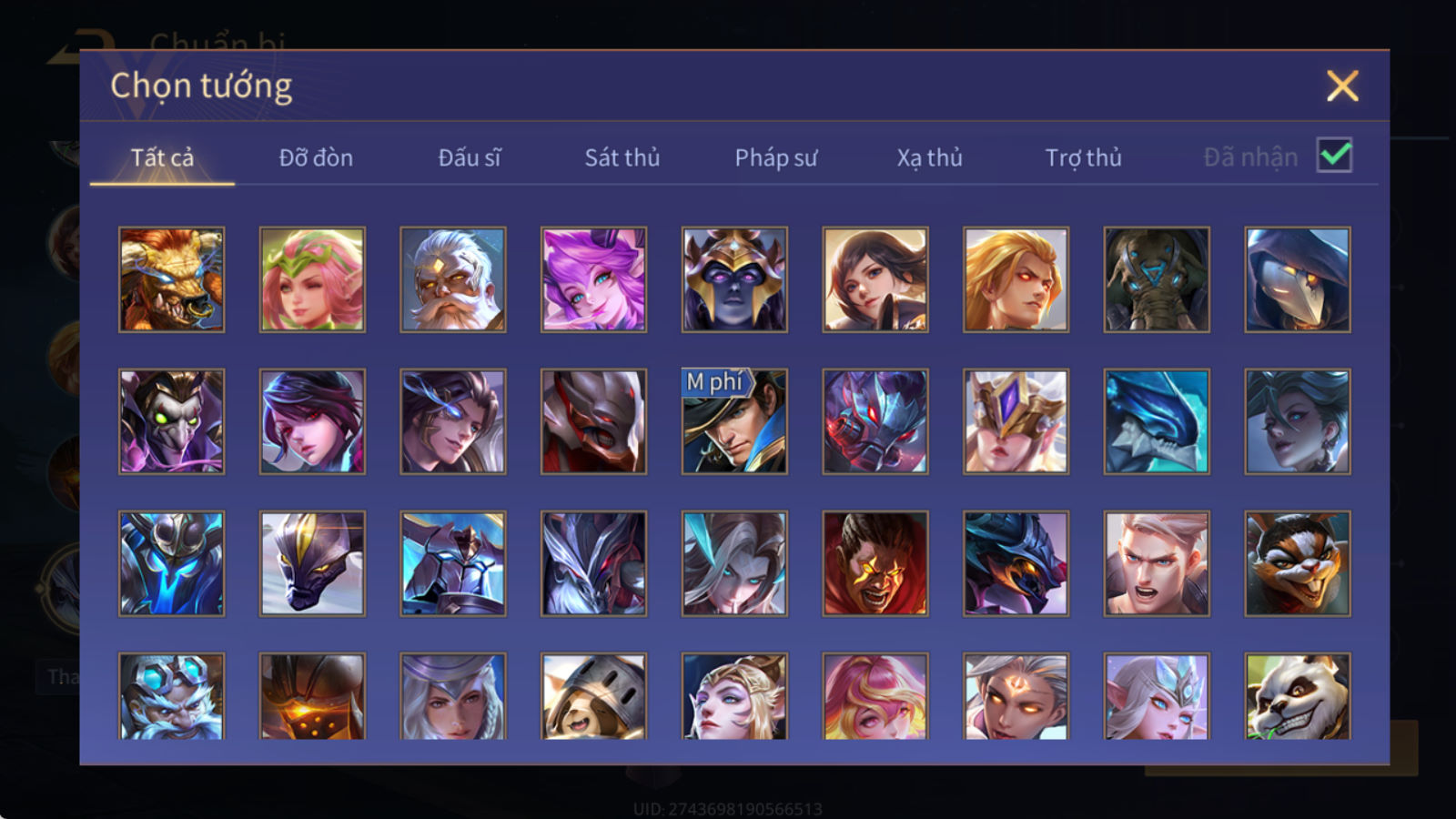Toggle the Đã nhận checkbox
The image size is (1456, 819).
[x=1334, y=156]
